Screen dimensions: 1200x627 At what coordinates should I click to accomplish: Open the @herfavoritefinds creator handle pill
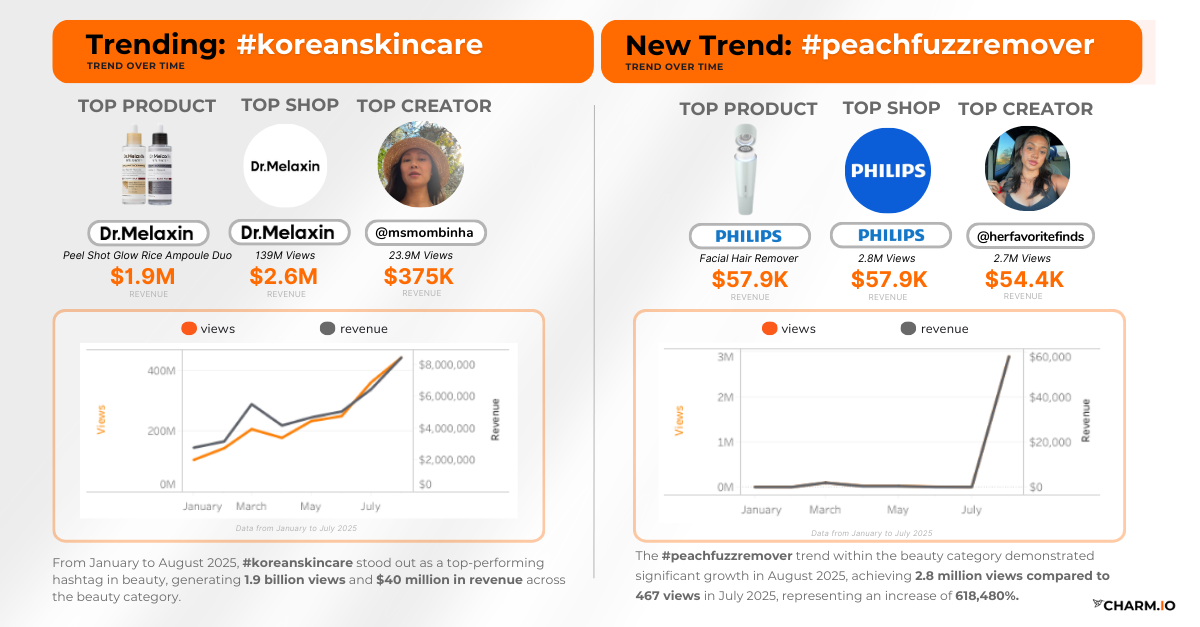pyautogui.click(x=1030, y=236)
